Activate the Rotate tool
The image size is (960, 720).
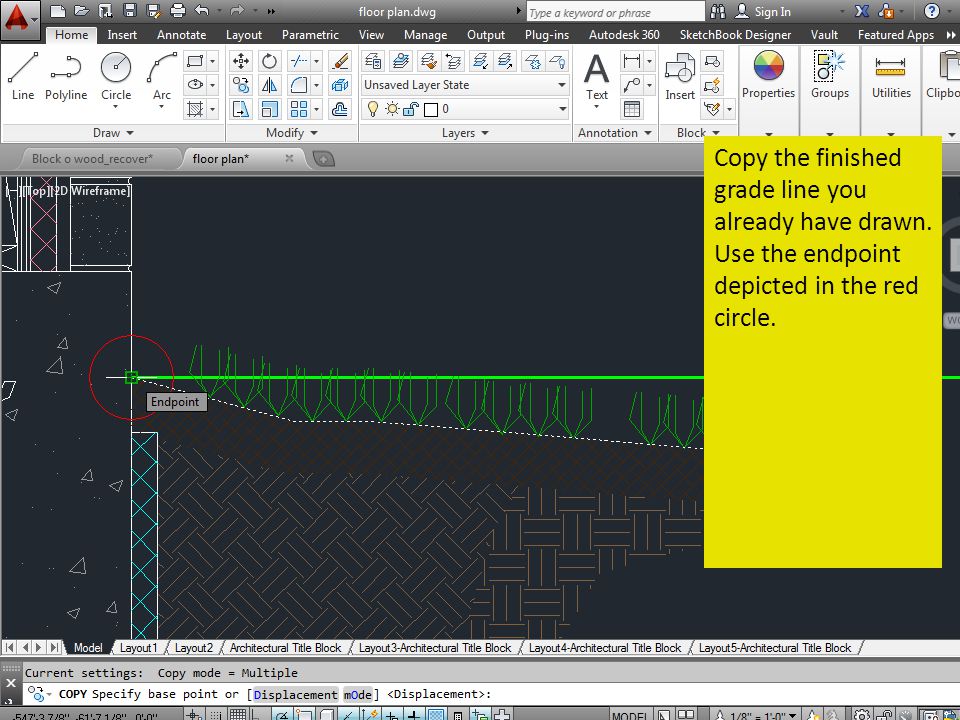click(269, 61)
